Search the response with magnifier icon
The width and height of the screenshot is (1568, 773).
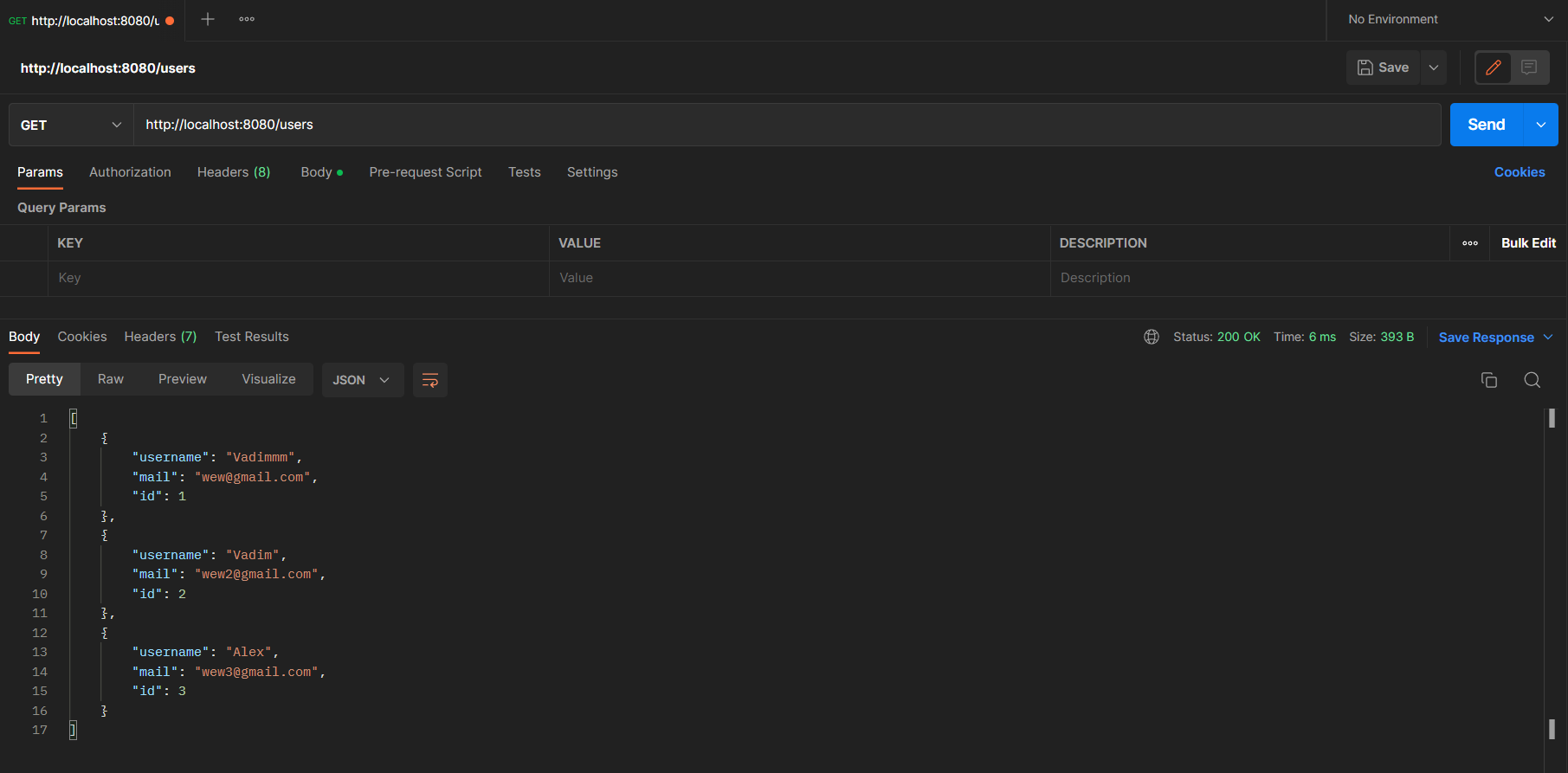point(1532,380)
